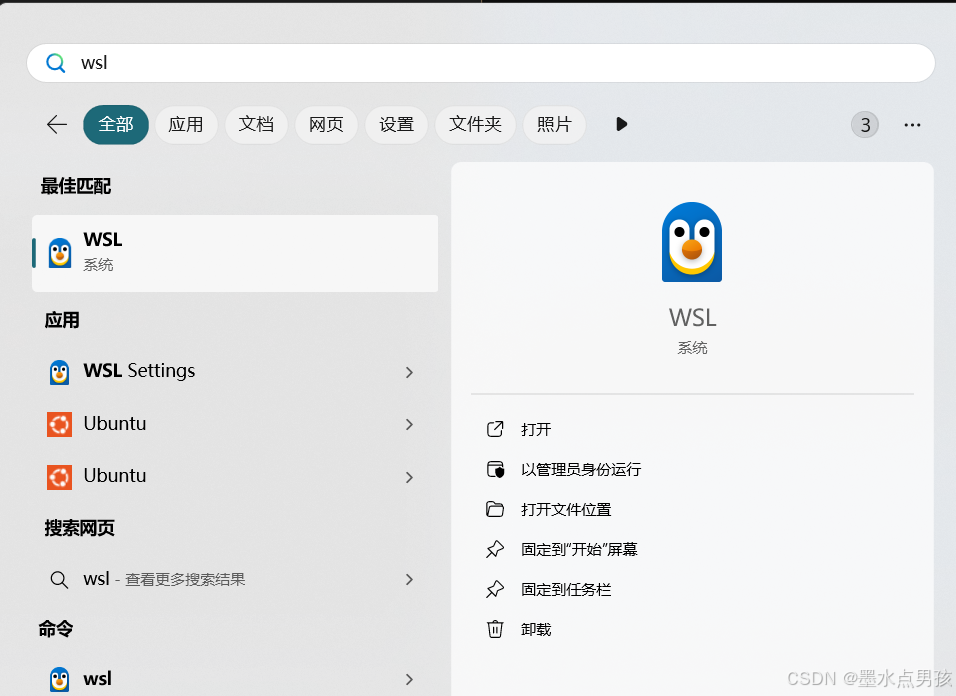Screen dimensions: 956x696
Task: Expand the web search result chevron
Action: tap(409, 580)
